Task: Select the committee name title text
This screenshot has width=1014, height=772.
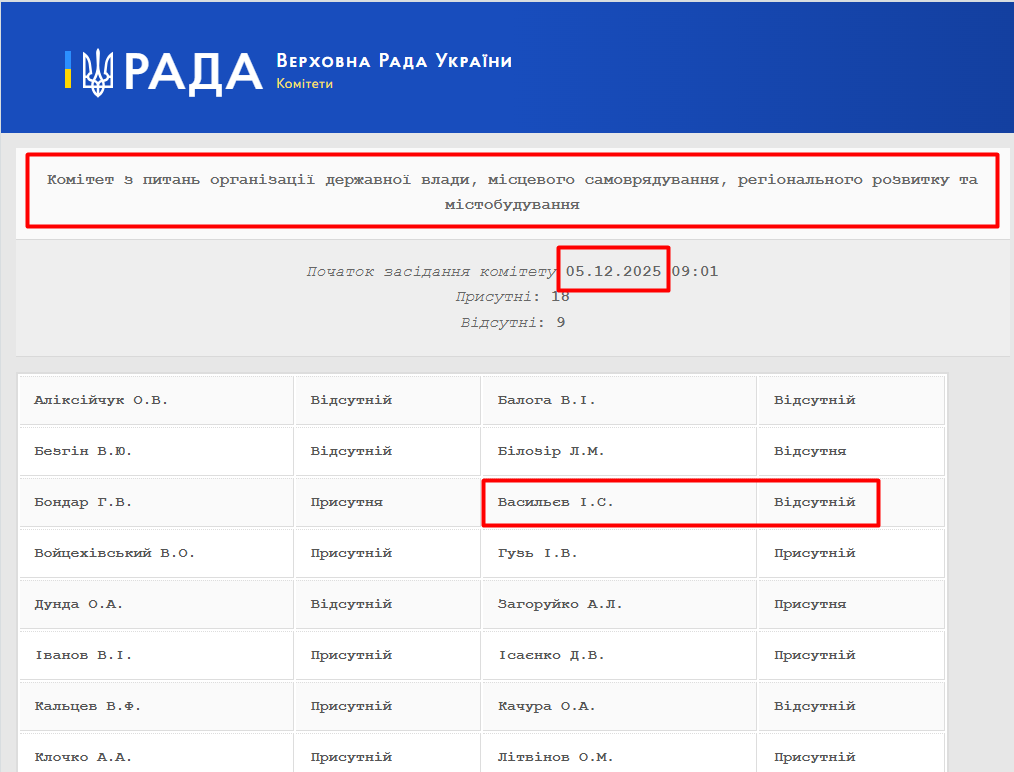Action: pos(512,192)
